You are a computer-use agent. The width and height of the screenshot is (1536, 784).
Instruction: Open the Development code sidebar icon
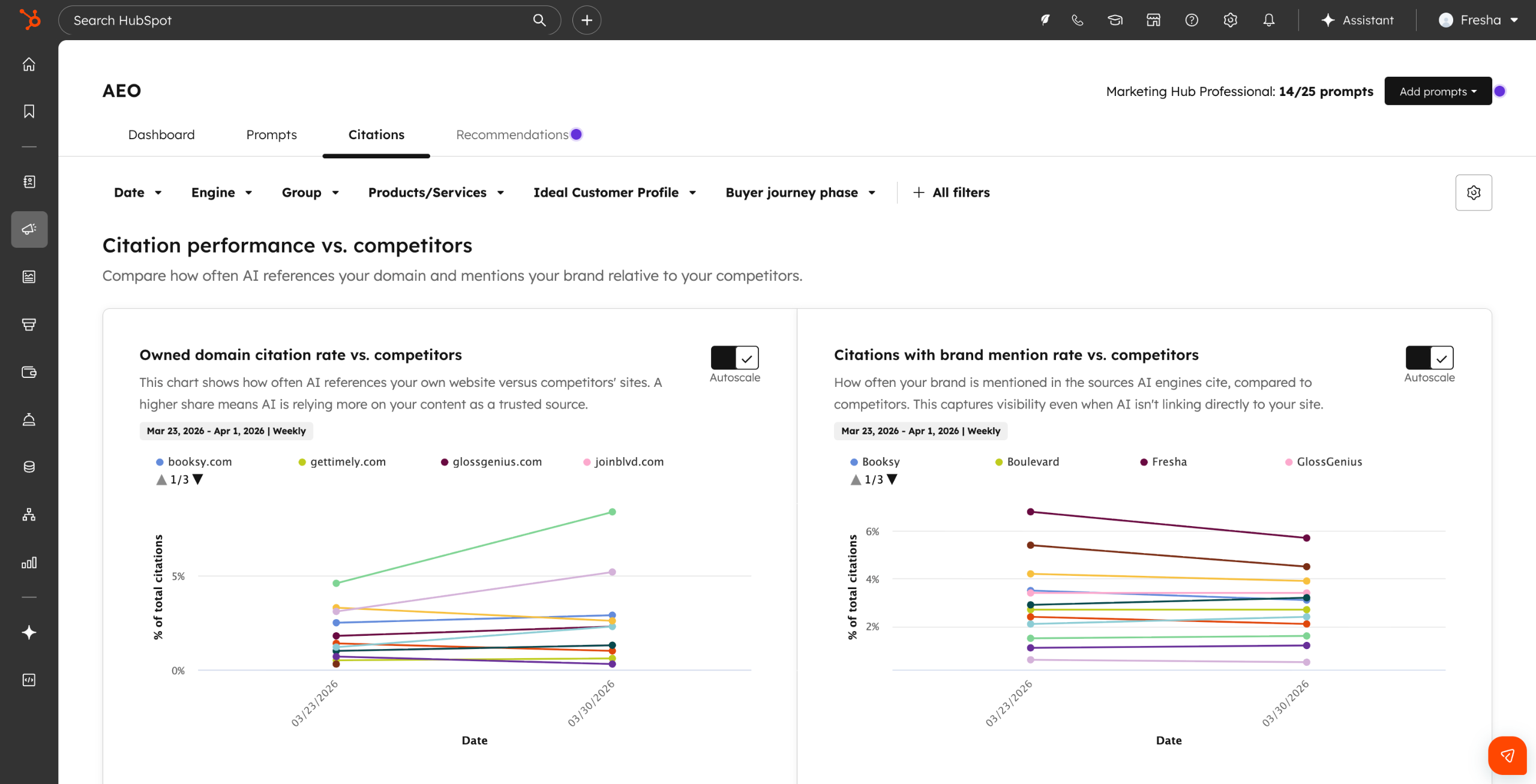point(29,680)
